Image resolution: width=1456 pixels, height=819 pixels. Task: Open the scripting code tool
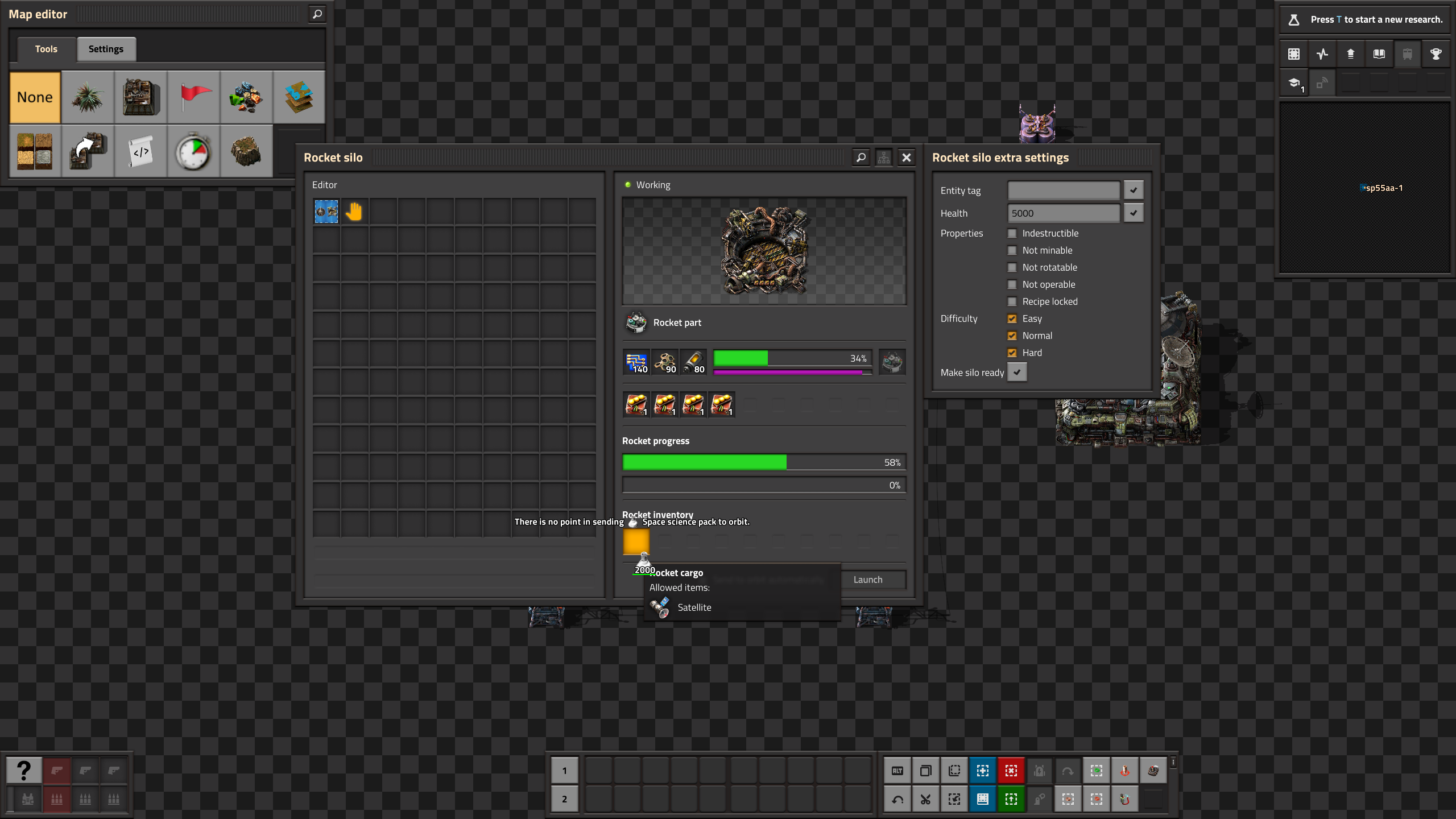(140, 151)
